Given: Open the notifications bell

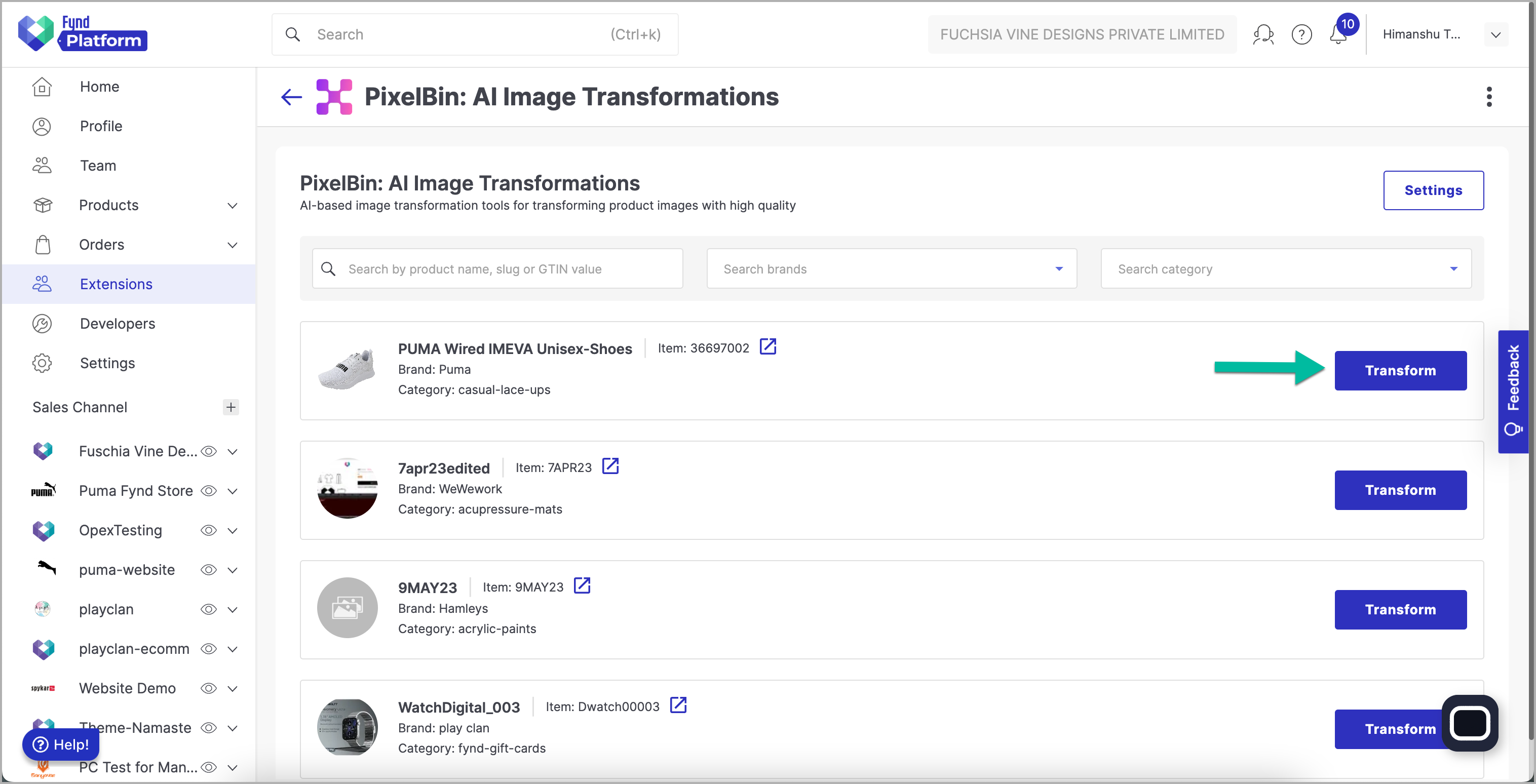Looking at the screenshot, I should coord(1338,34).
